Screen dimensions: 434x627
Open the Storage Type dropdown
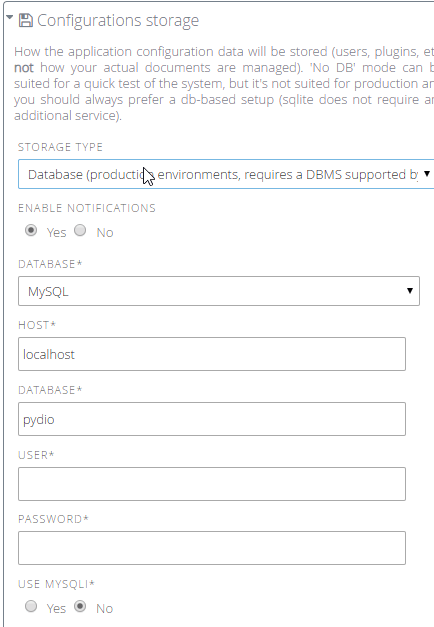(x=226, y=174)
